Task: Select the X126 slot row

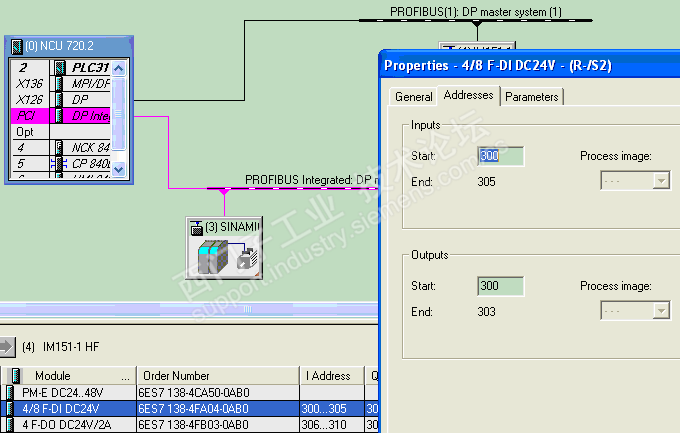Action: [x=60, y=99]
